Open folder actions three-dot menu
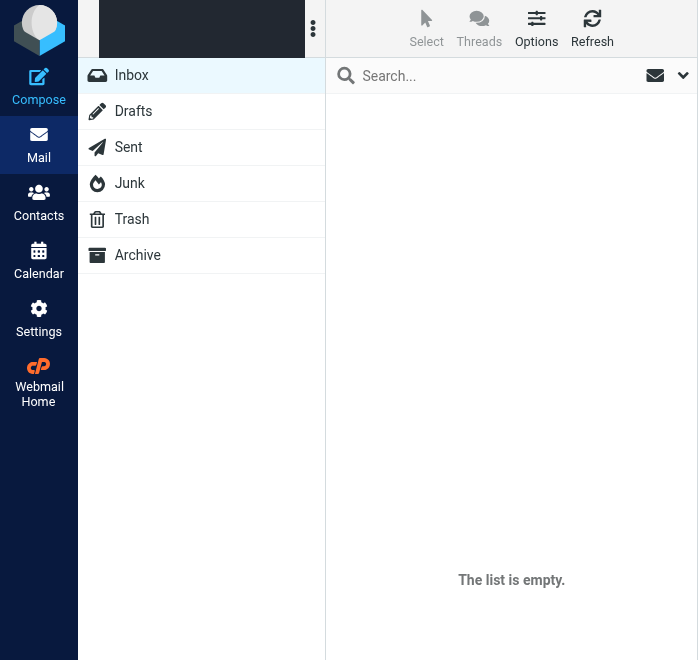The width and height of the screenshot is (698, 660). (313, 28)
